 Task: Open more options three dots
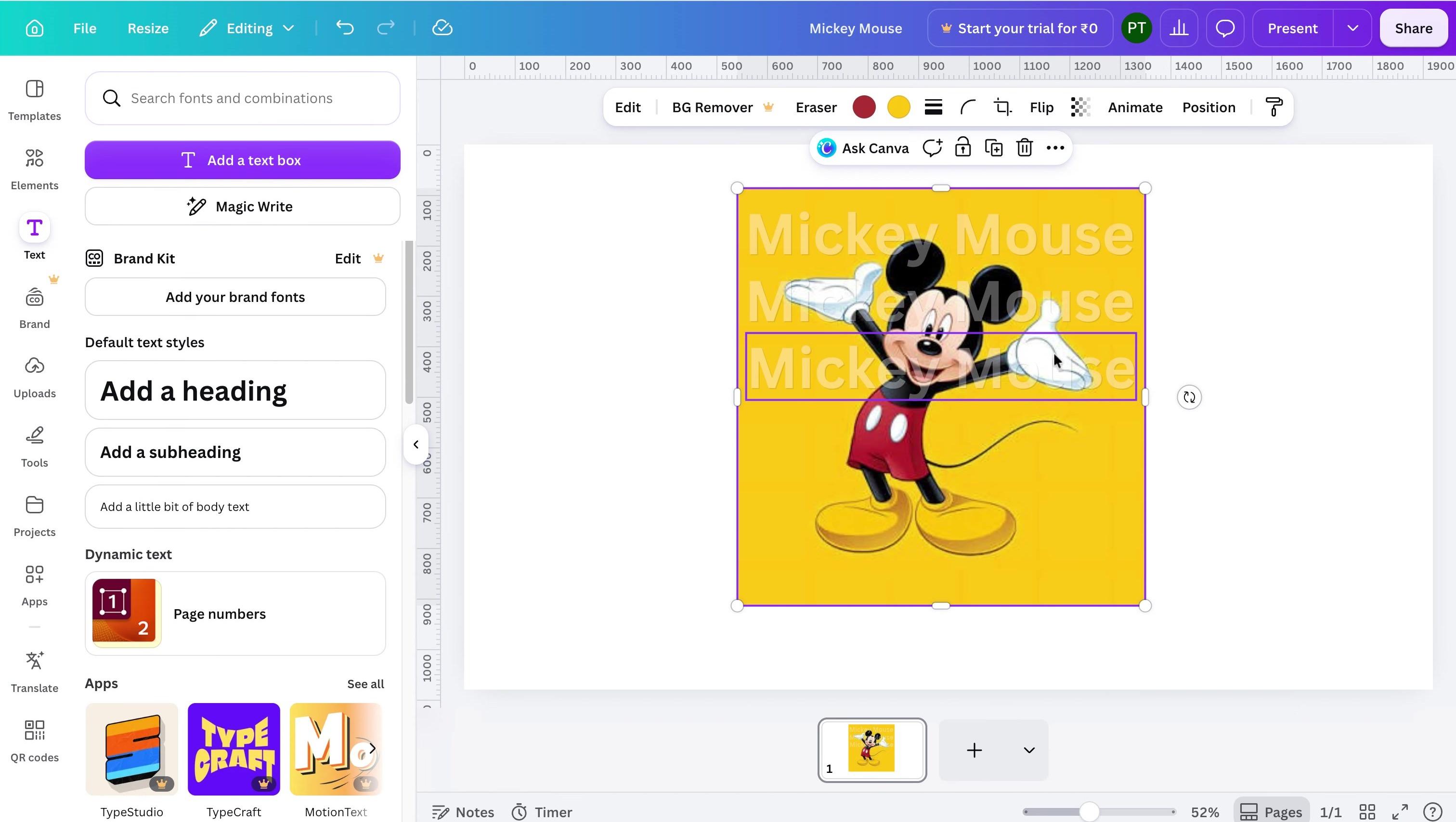pyautogui.click(x=1055, y=148)
